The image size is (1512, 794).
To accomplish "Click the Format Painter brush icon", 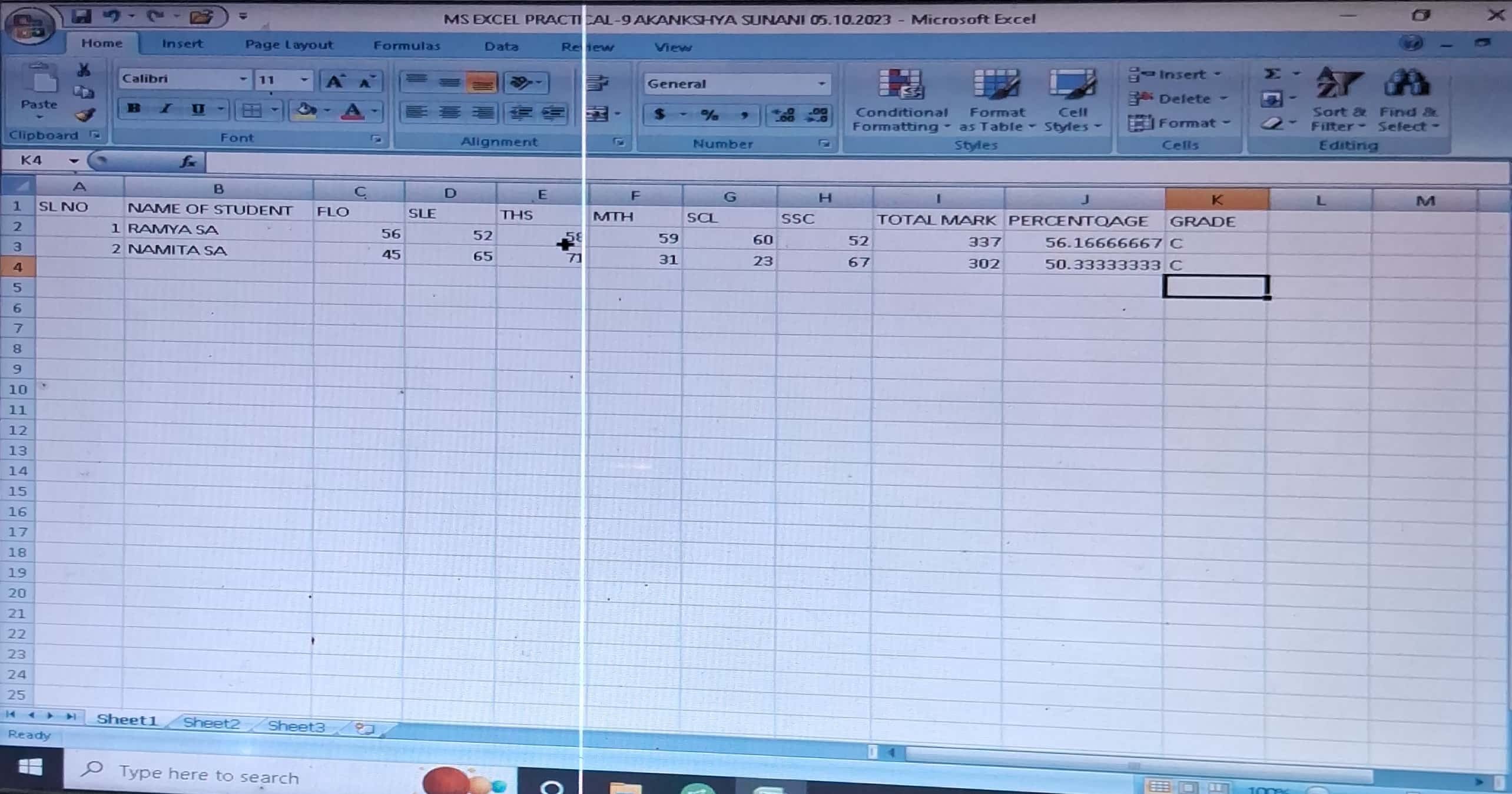I will 86,115.
